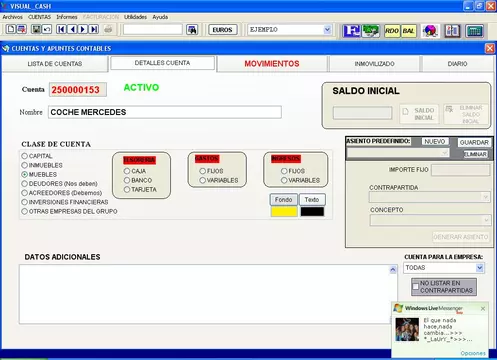
Task: Check NO LISTAR EN CONTRAPARTIDAS box
Action: 415,287
